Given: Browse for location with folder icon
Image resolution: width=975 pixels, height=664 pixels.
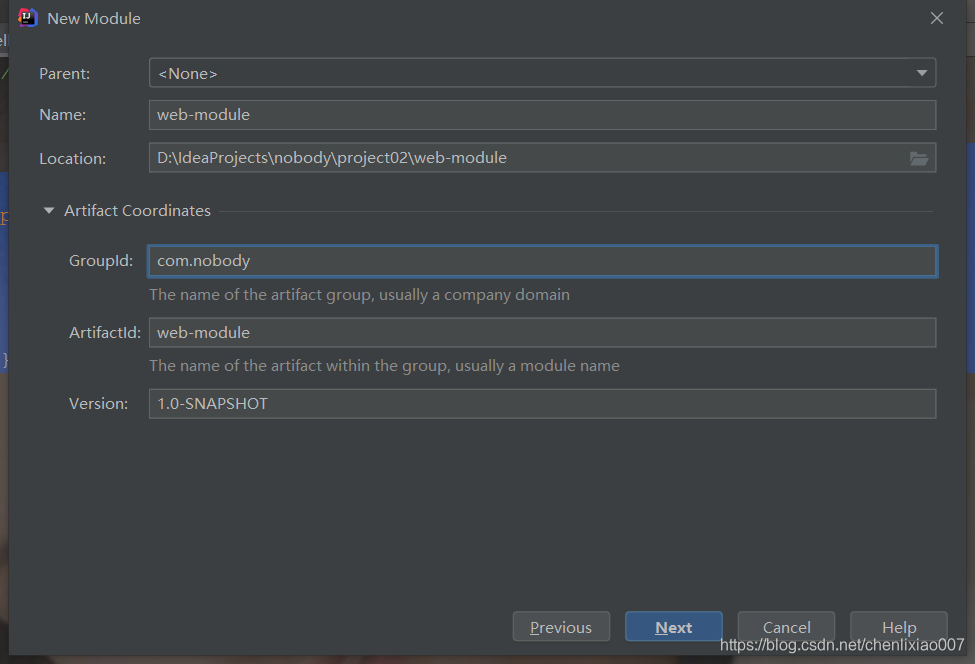Looking at the screenshot, I should coord(919,159).
